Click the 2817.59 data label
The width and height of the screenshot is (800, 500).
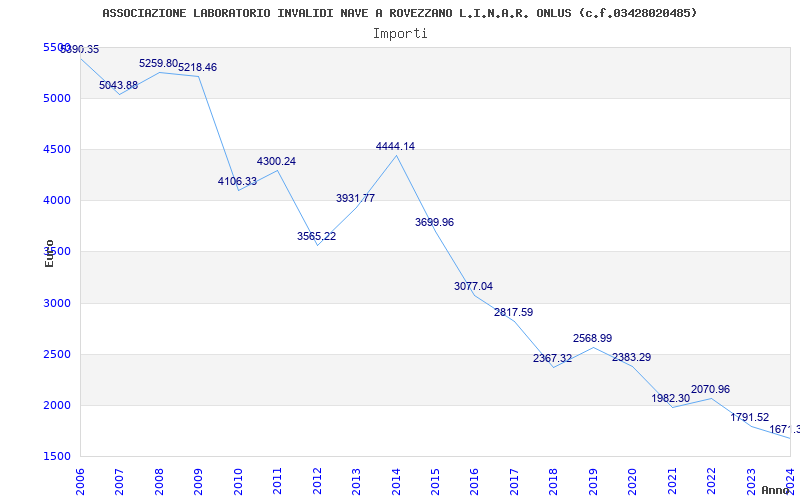coord(513,312)
